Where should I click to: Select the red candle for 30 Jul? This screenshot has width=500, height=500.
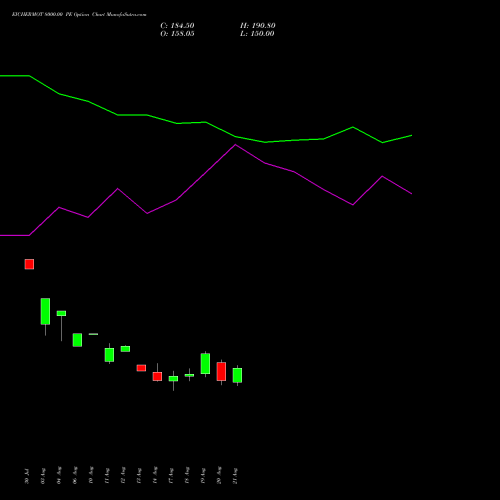tap(29, 264)
